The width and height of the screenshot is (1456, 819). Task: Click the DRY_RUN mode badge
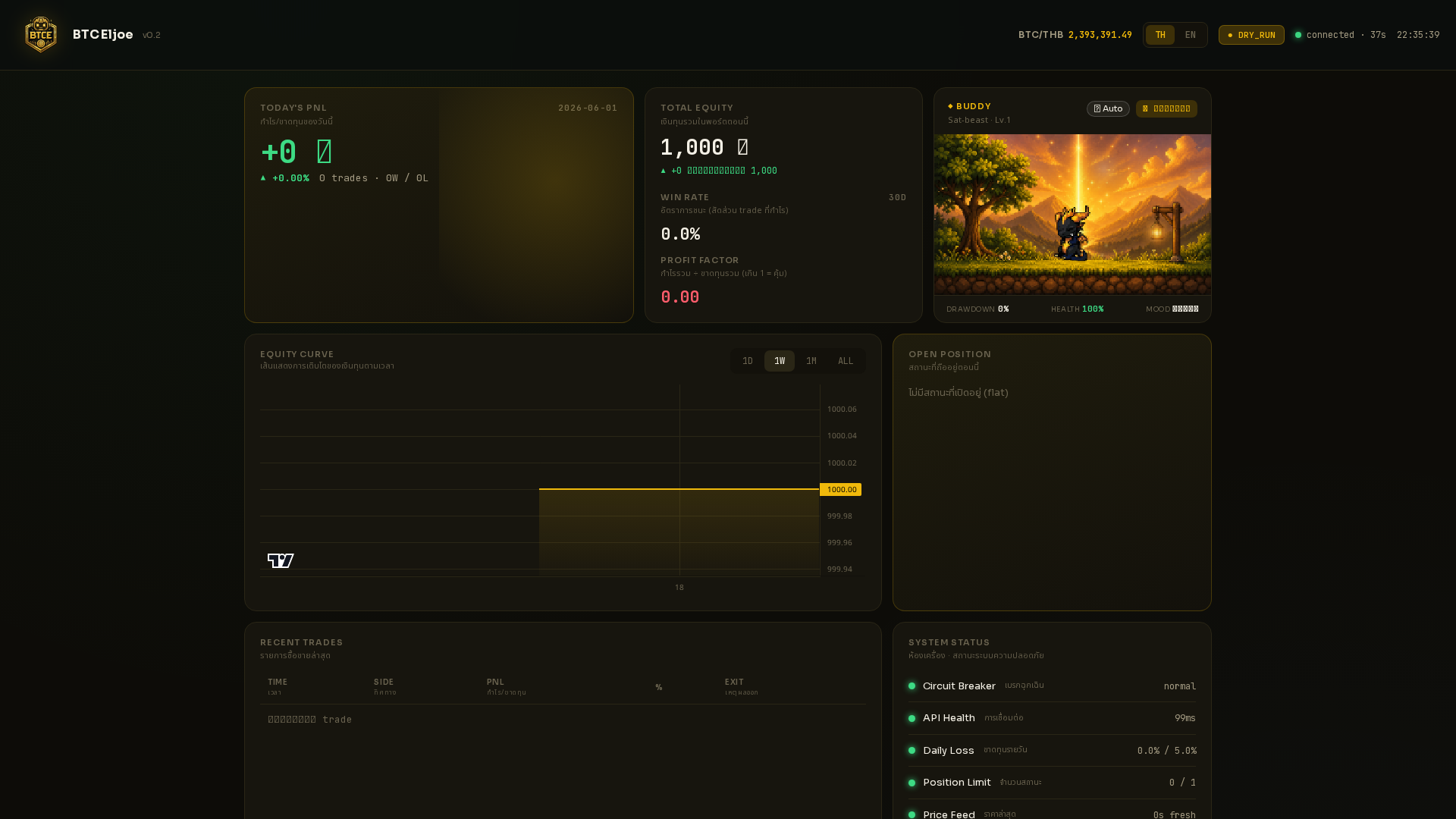click(1251, 35)
